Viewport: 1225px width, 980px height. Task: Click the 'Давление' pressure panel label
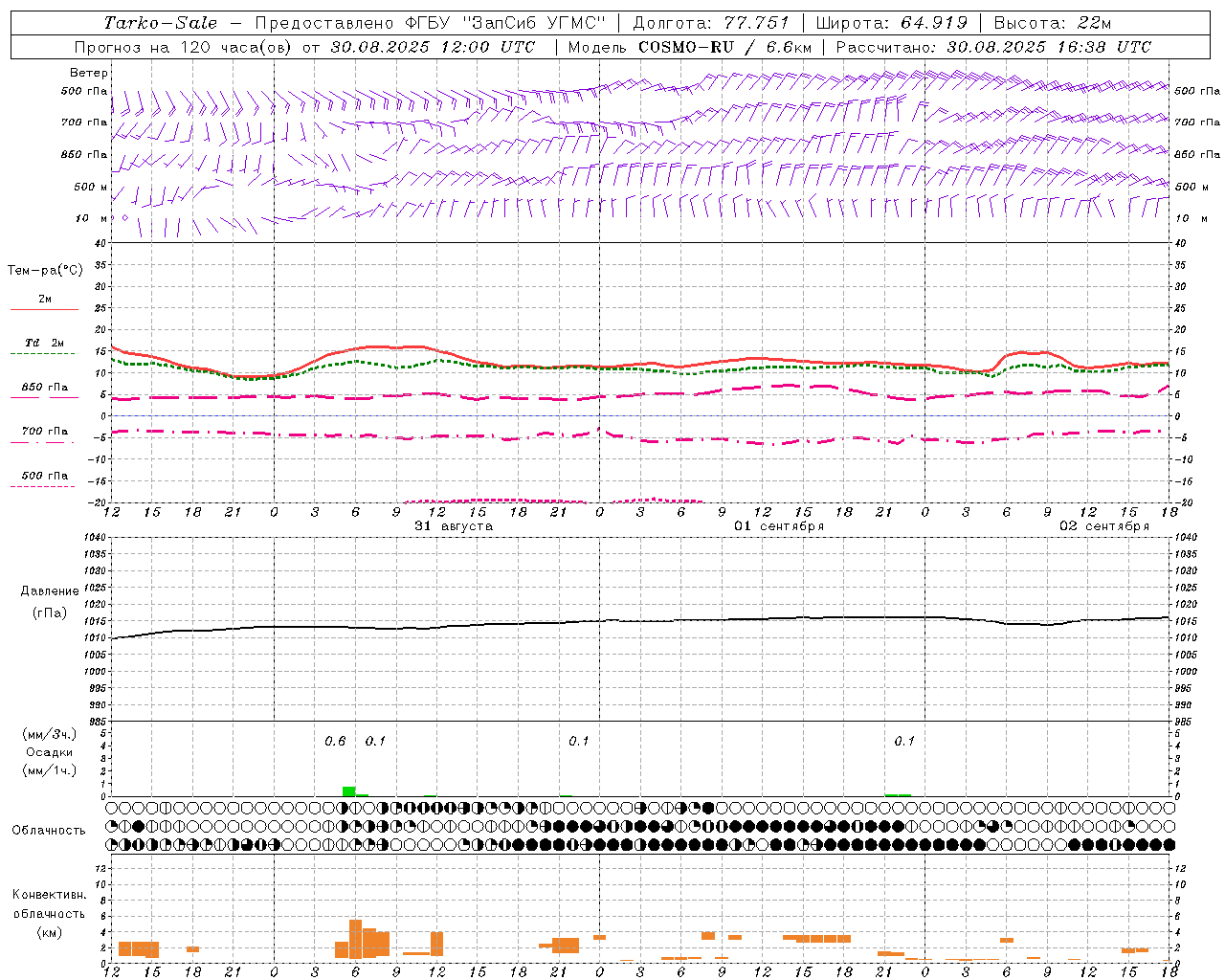tap(50, 591)
